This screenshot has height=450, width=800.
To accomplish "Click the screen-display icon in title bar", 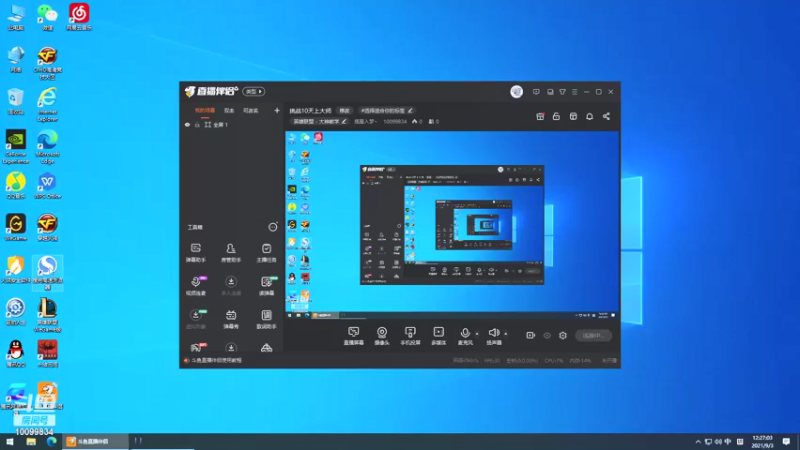I will [x=550, y=92].
